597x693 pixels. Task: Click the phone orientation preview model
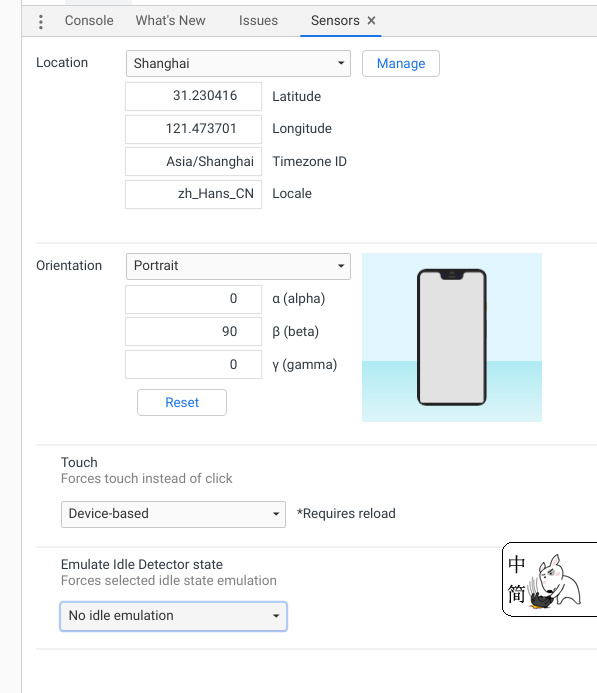pos(452,337)
